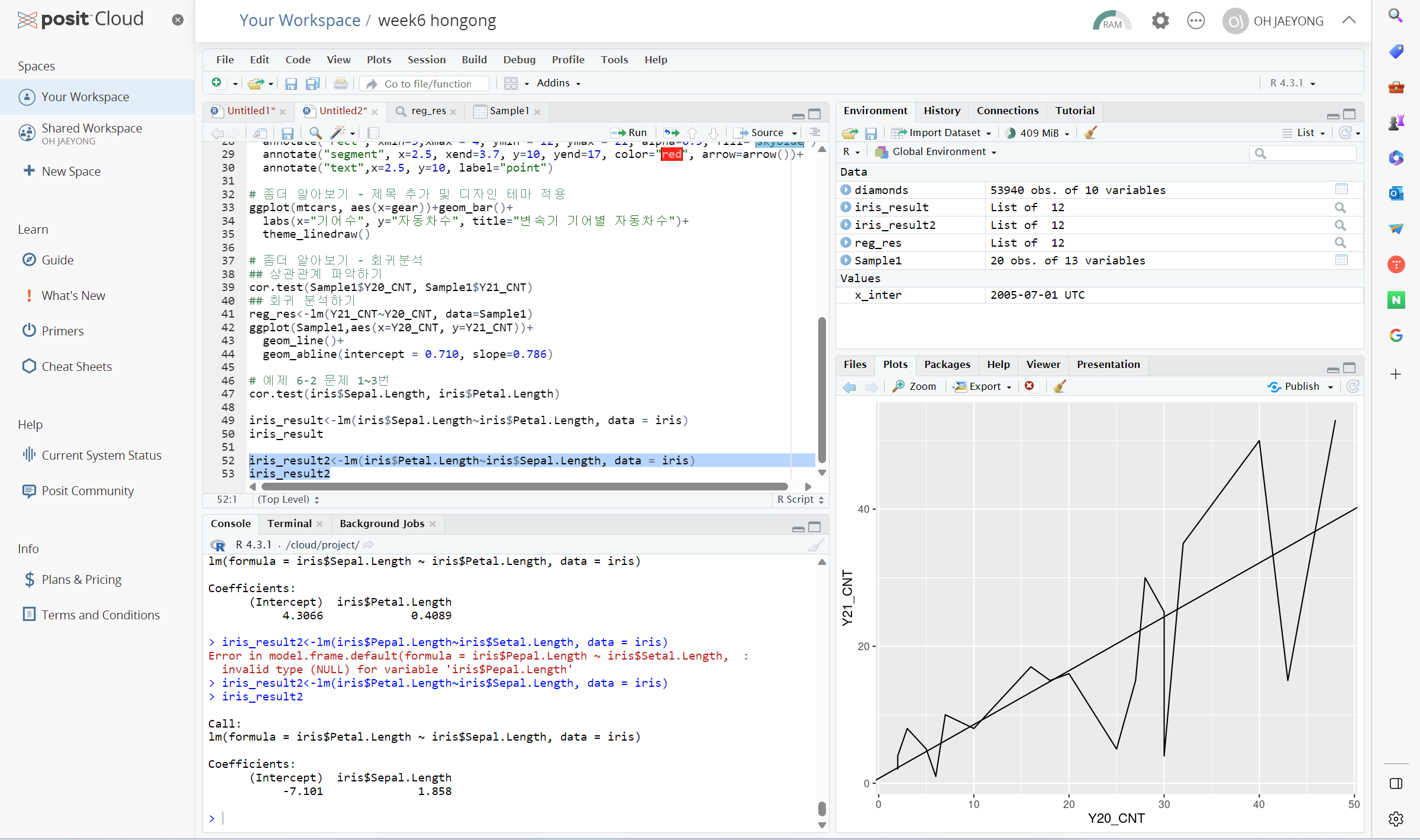Expand the diamonds data object
This screenshot has width=1420, height=840.
[846, 190]
